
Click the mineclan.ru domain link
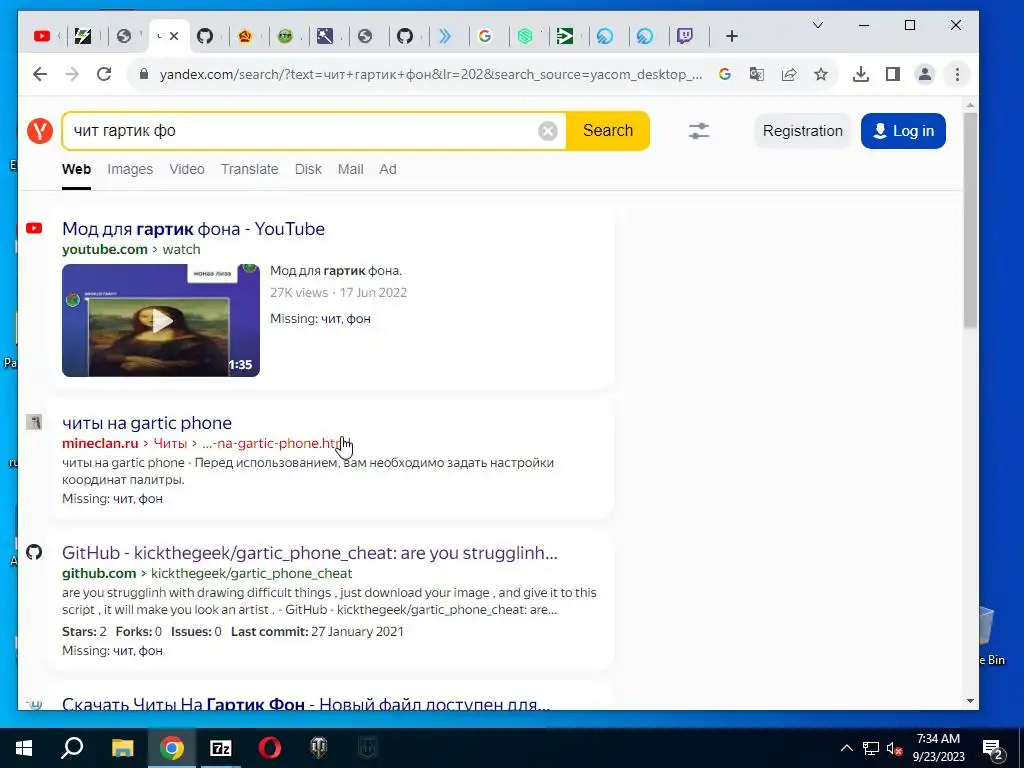click(100, 443)
